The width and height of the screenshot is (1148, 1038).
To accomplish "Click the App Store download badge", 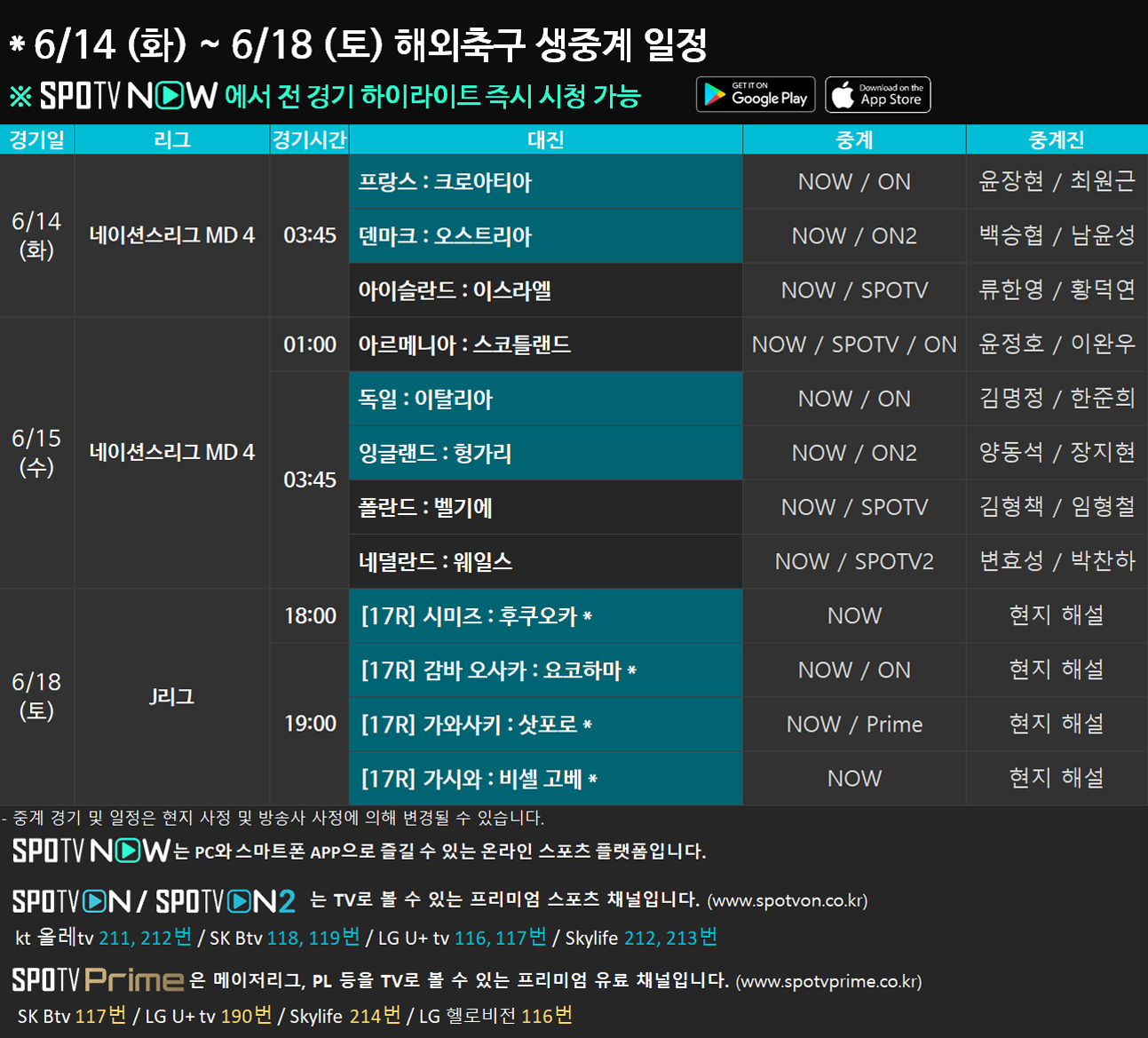I will (x=878, y=95).
